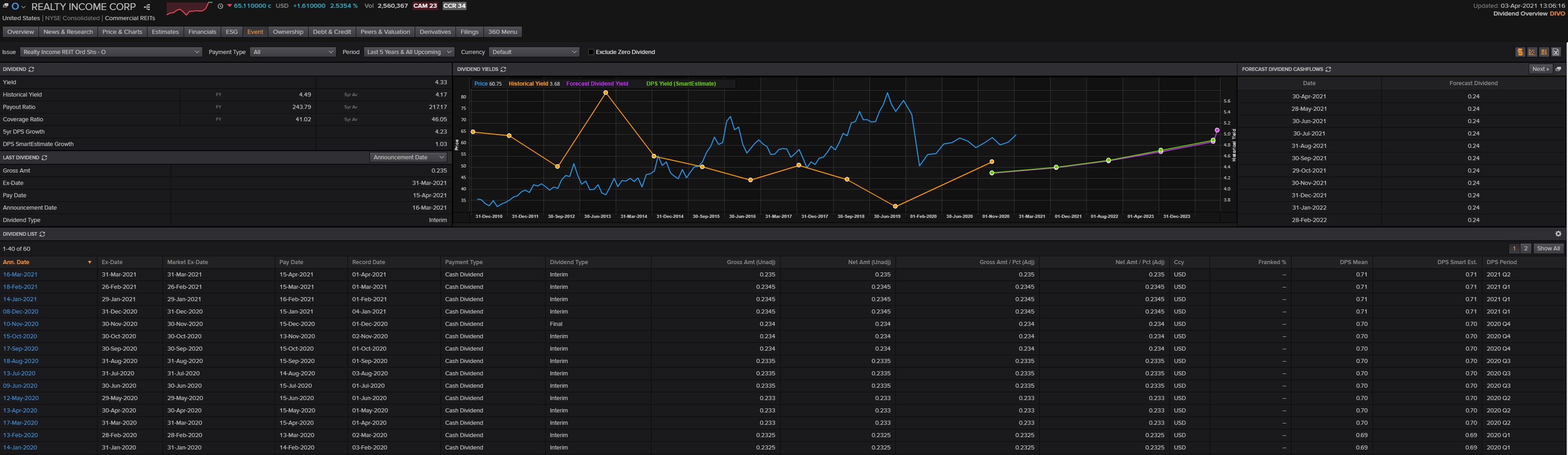Viewport: 1568px width, 455px height.
Task: Open Dividend List settings gear
Action: point(1558,234)
